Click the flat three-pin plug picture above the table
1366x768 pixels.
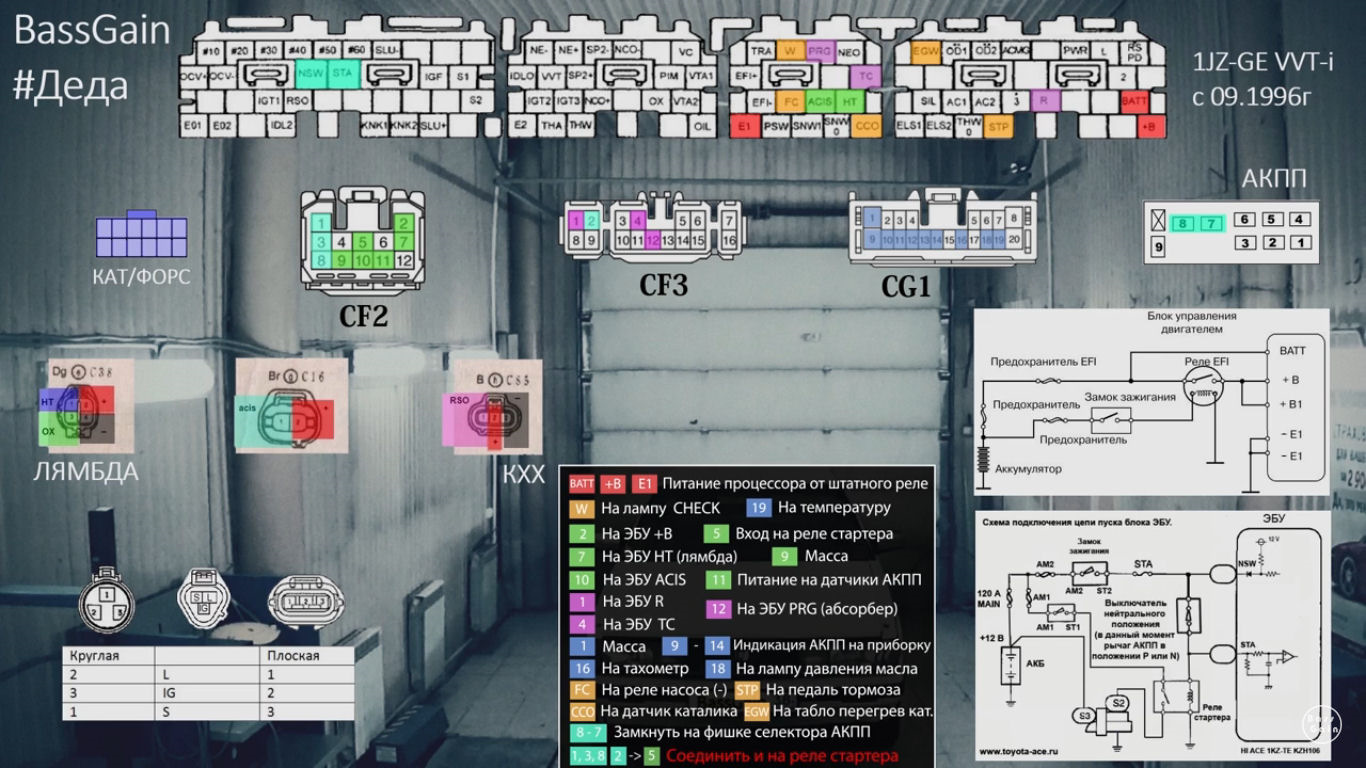(x=305, y=602)
